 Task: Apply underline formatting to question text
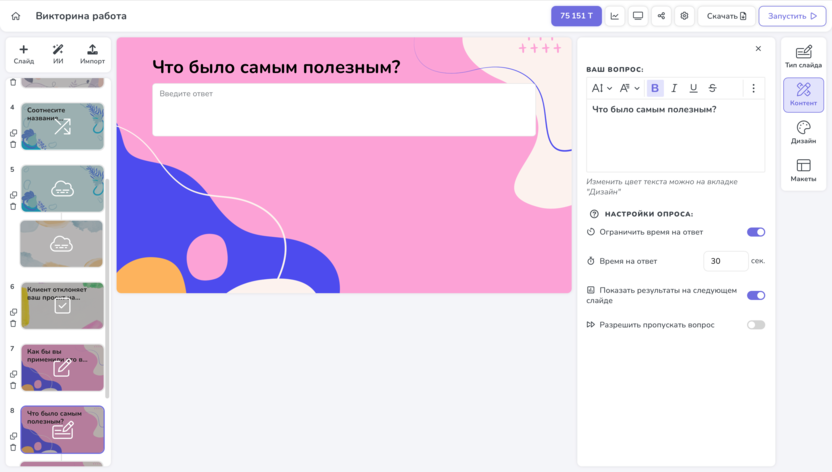(693, 88)
